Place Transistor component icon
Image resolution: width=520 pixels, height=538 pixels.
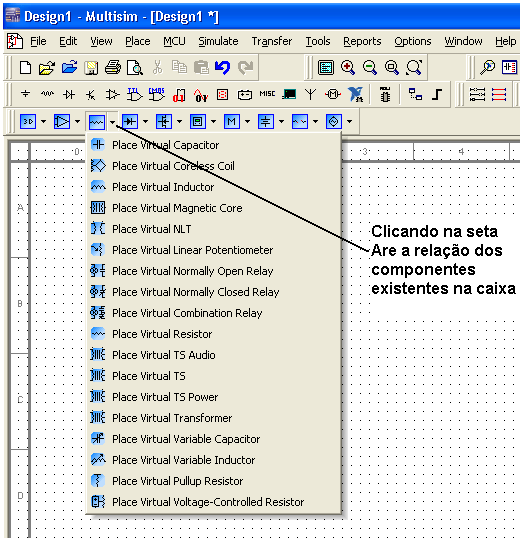tap(91, 94)
